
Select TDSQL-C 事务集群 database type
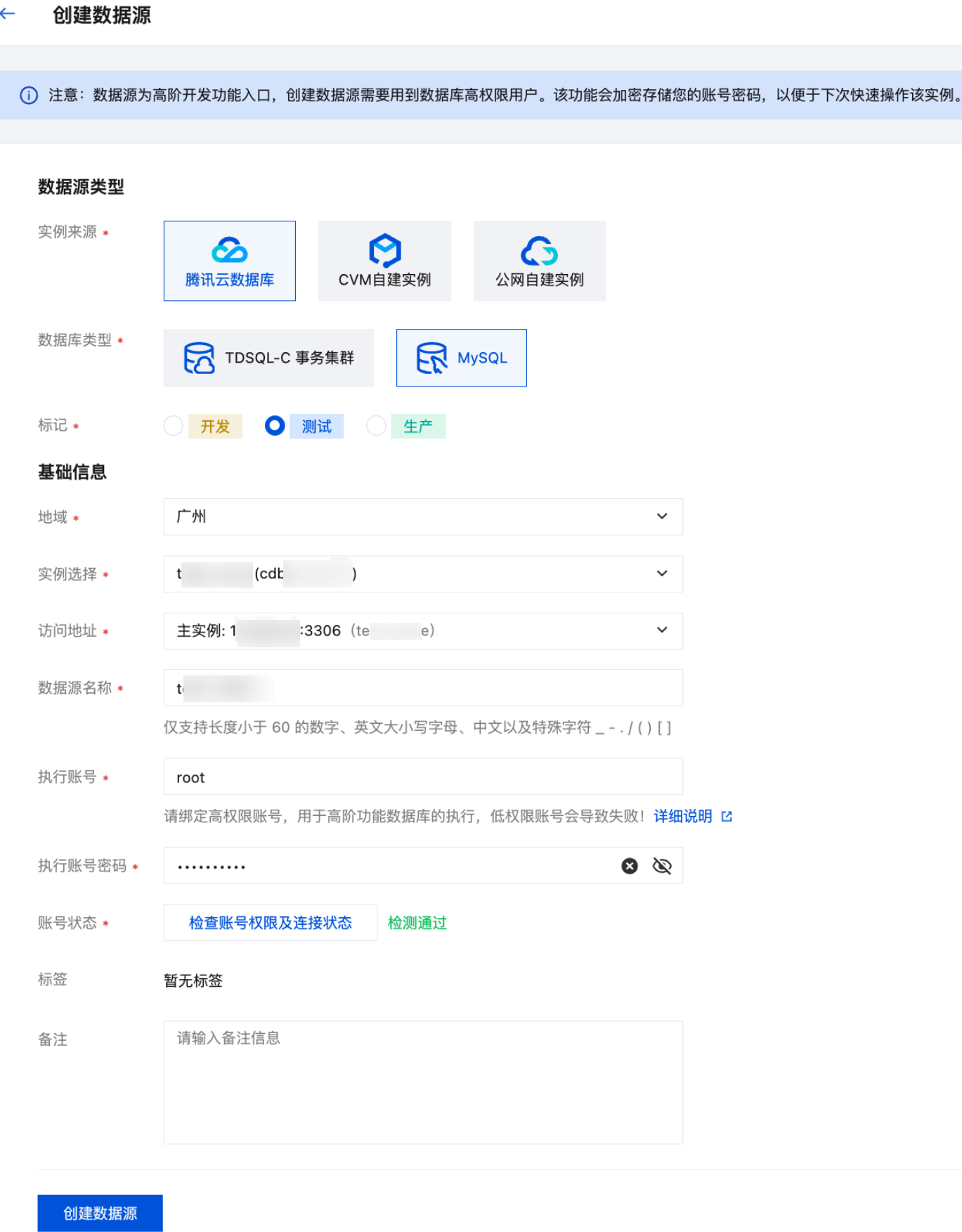pyautogui.click(x=268, y=358)
